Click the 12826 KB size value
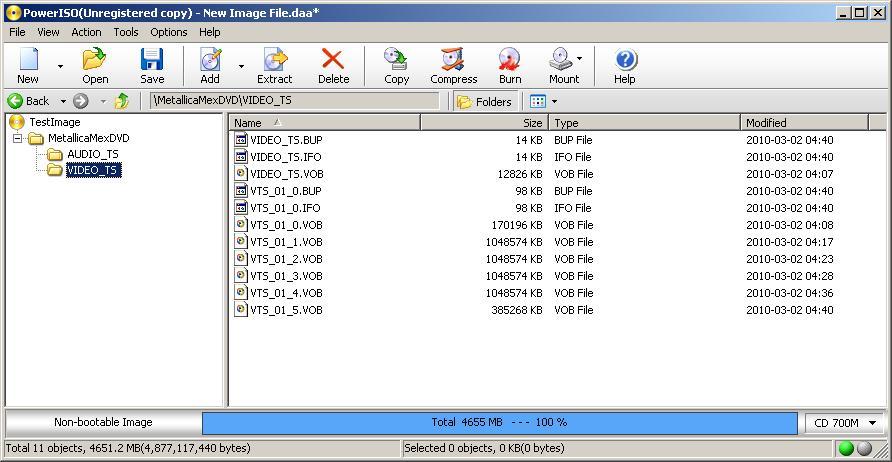This screenshot has width=892, height=462. click(x=519, y=174)
